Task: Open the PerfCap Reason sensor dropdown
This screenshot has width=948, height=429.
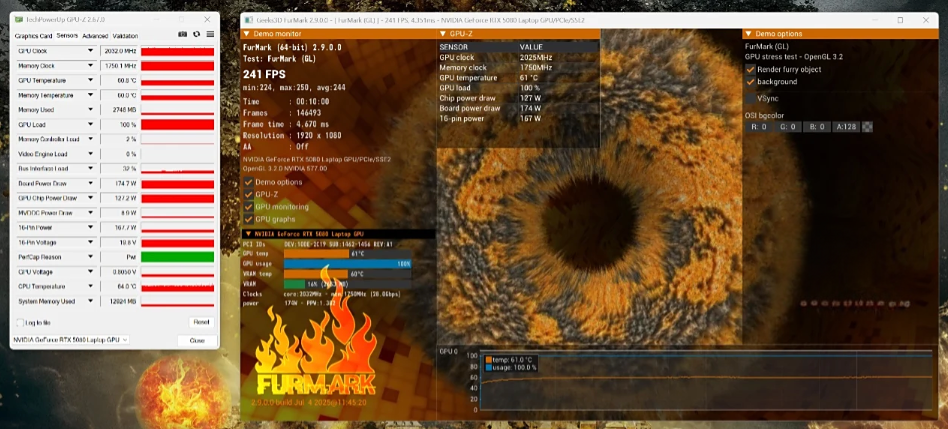Action: pyautogui.click(x=91, y=257)
